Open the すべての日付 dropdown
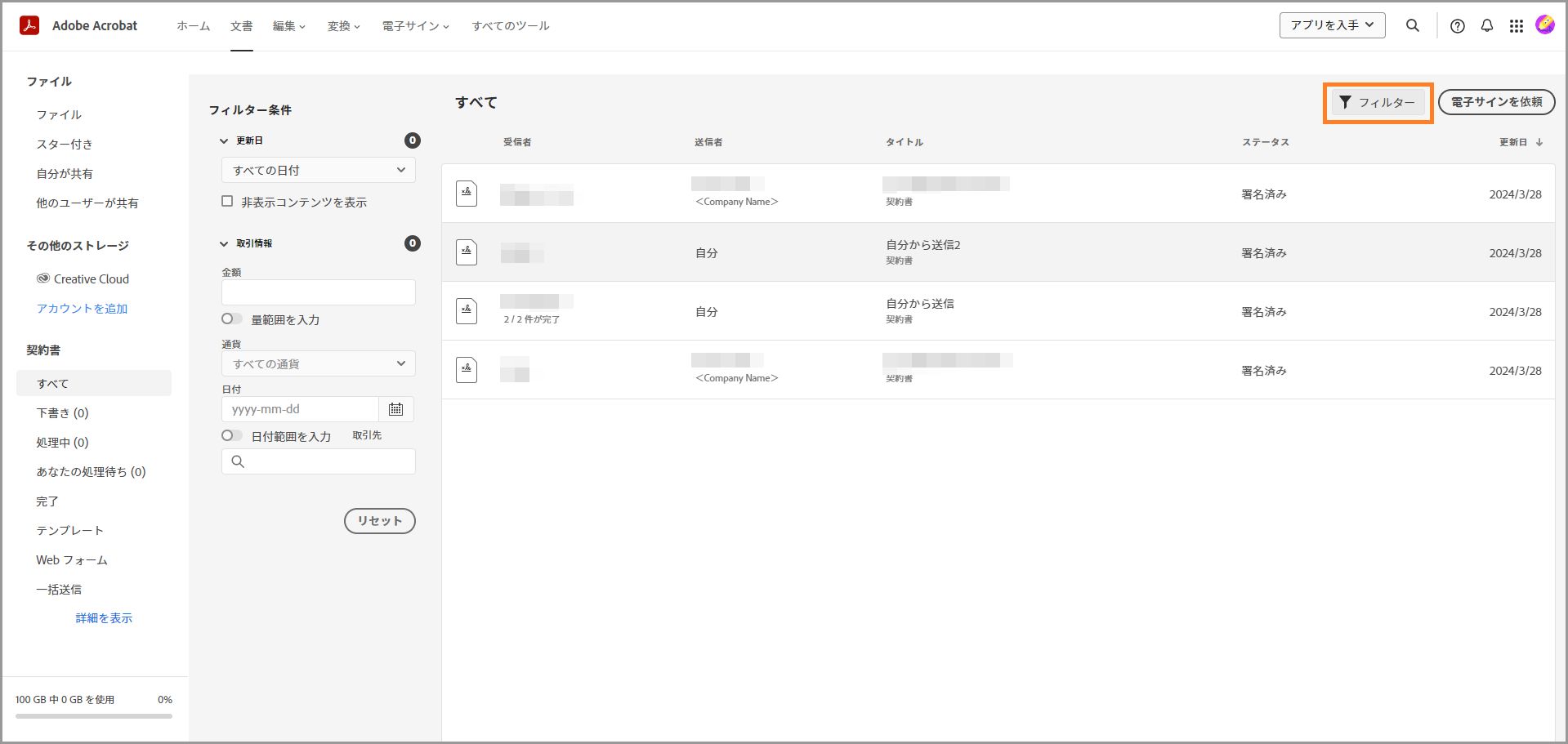Image resolution: width=1568 pixels, height=744 pixels. (318, 170)
